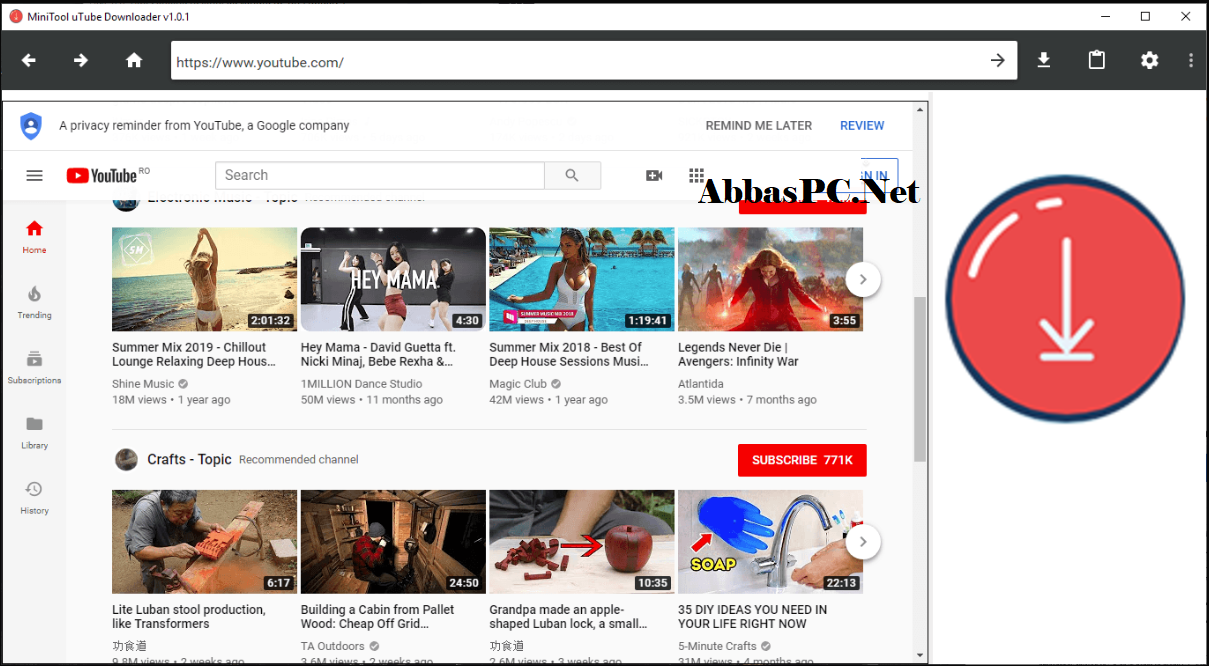The height and width of the screenshot is (666, 1209).
Task: Click the search magnifier button
Action: 572,175
